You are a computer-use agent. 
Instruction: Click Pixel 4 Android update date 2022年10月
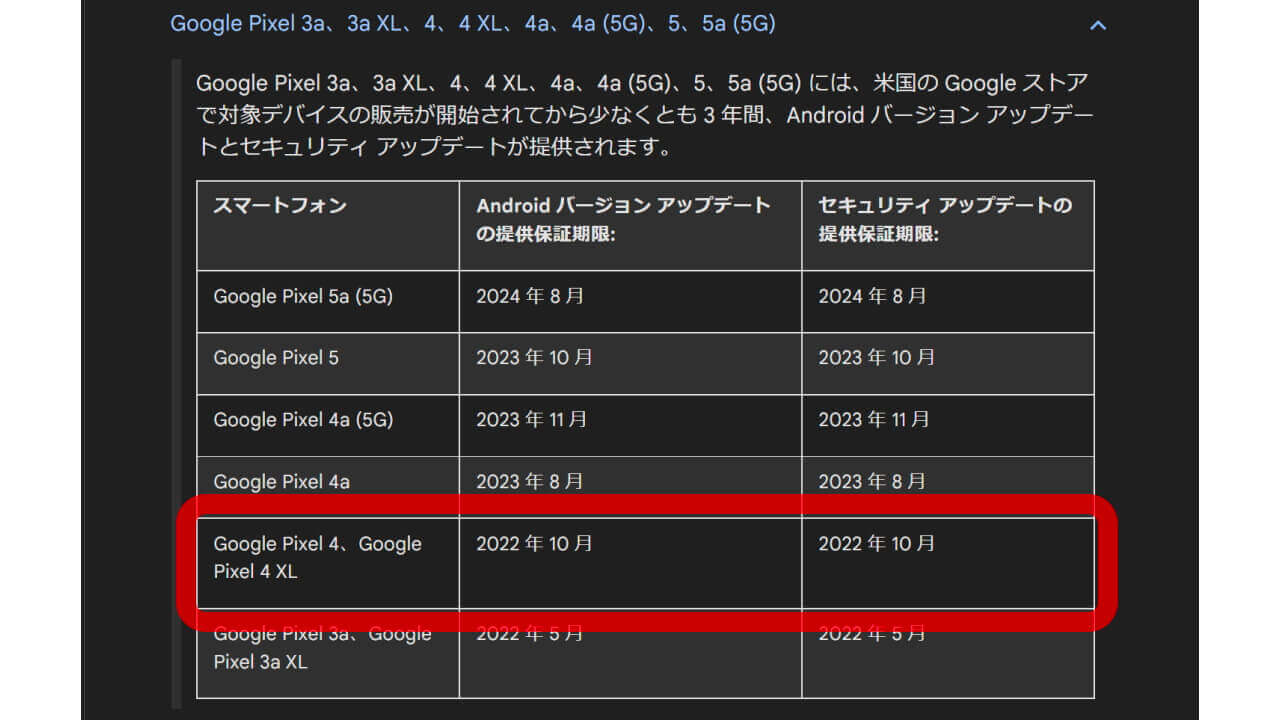point(534,544)
